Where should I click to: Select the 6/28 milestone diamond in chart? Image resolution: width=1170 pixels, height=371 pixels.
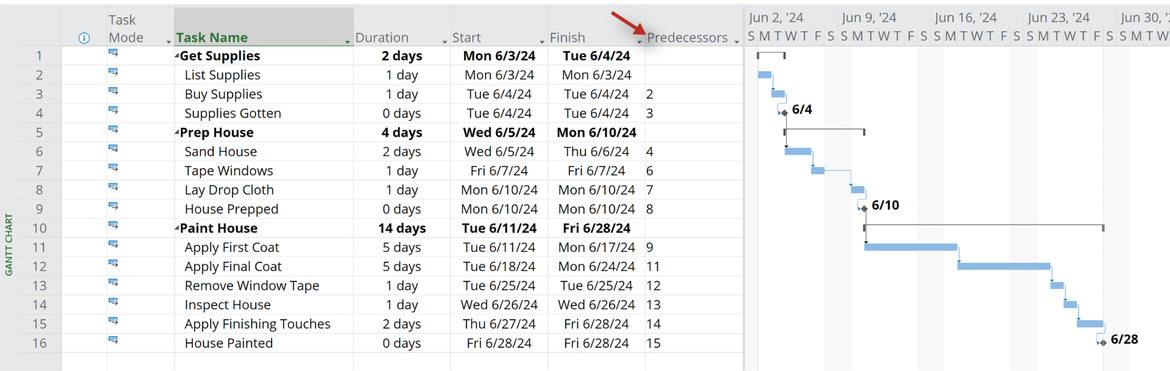[1103, 342]
